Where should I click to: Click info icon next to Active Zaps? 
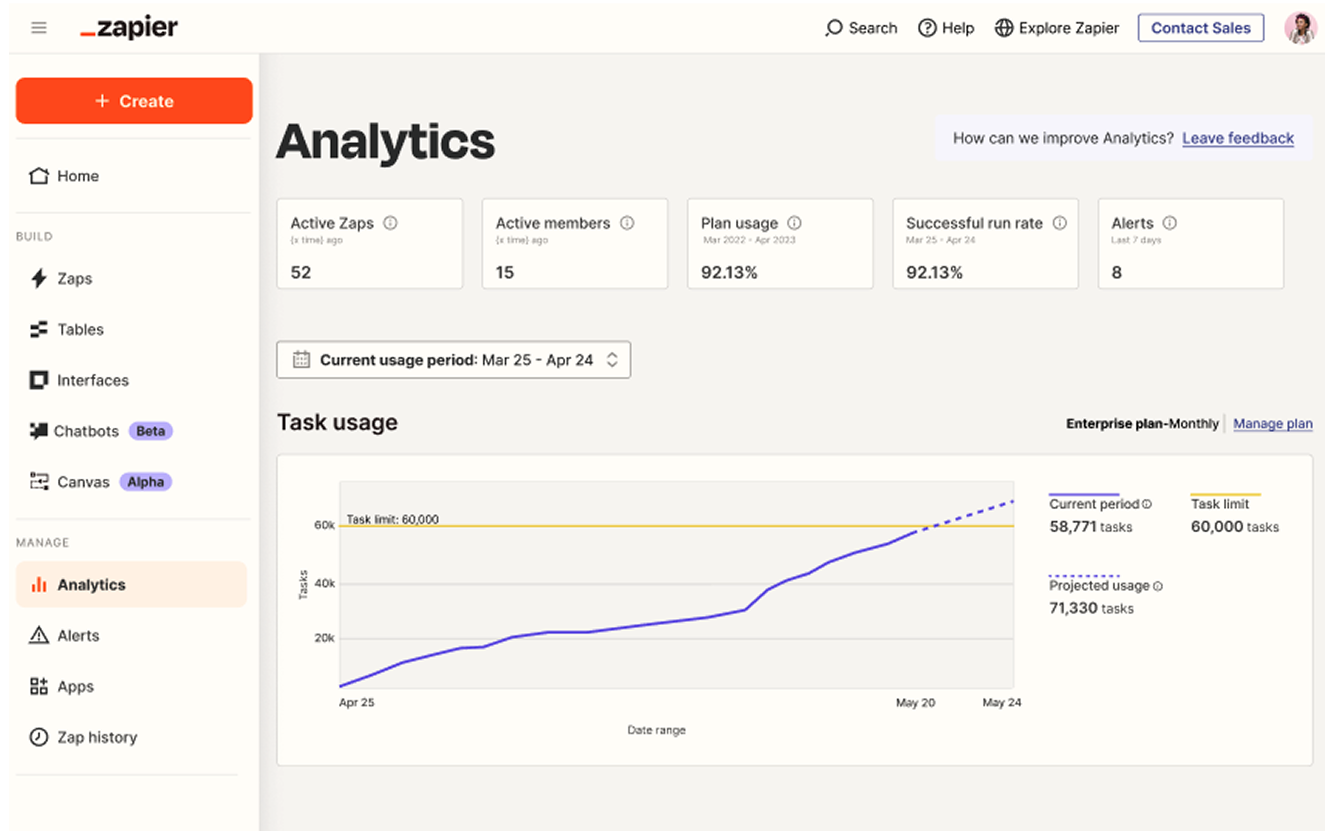pyautogui.click(x=390, y=223)
